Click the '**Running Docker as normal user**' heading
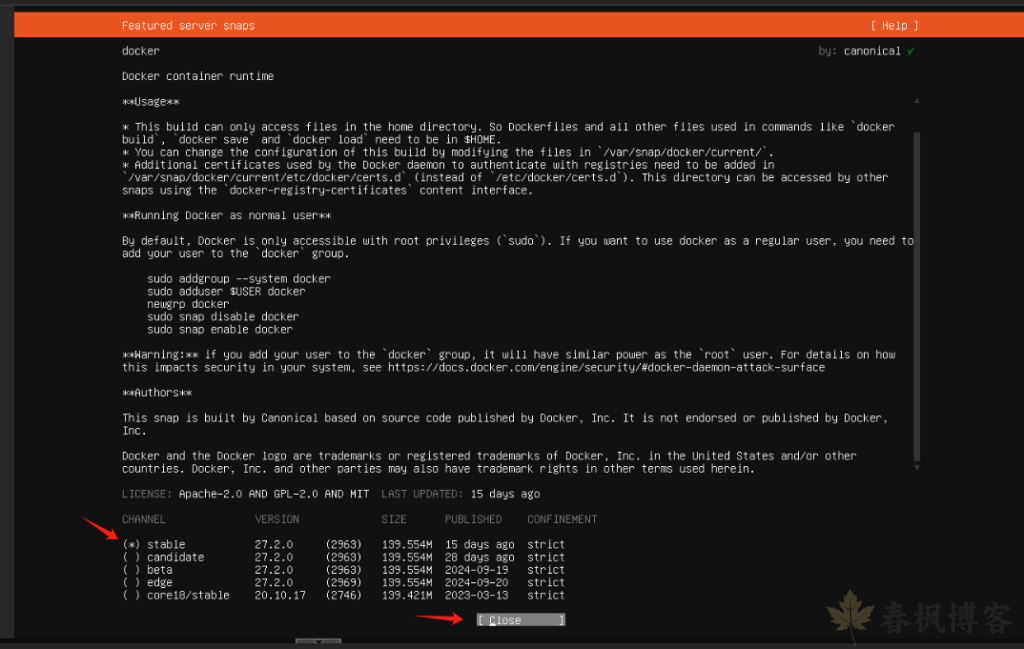This screenshot has width=1024, height=649. point(227,215)
